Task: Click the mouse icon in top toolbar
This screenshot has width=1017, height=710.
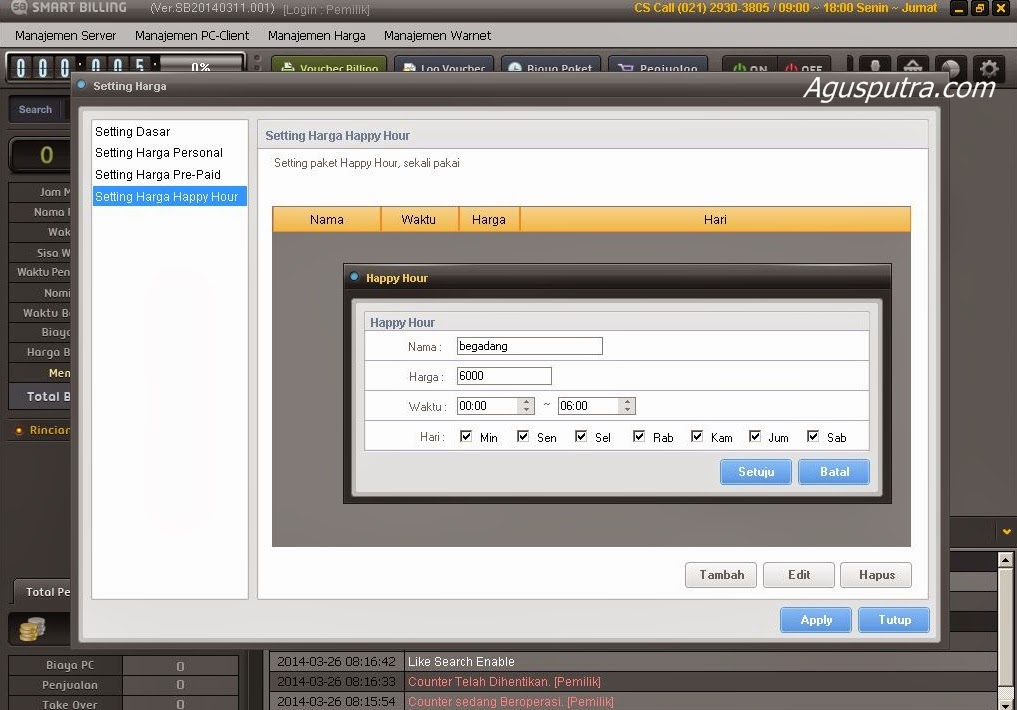Action: click(875, 65)
